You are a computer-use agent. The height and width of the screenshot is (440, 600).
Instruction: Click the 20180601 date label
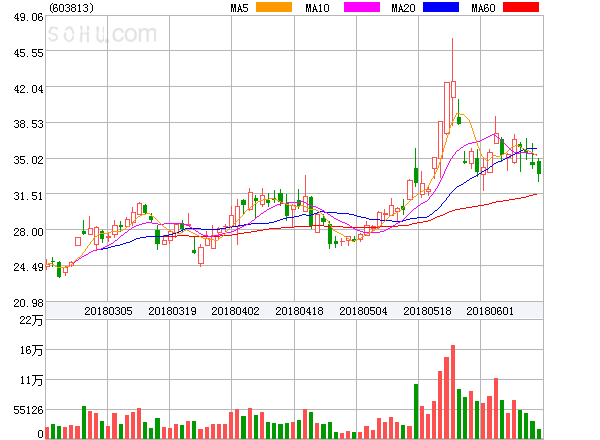(490, 311)
